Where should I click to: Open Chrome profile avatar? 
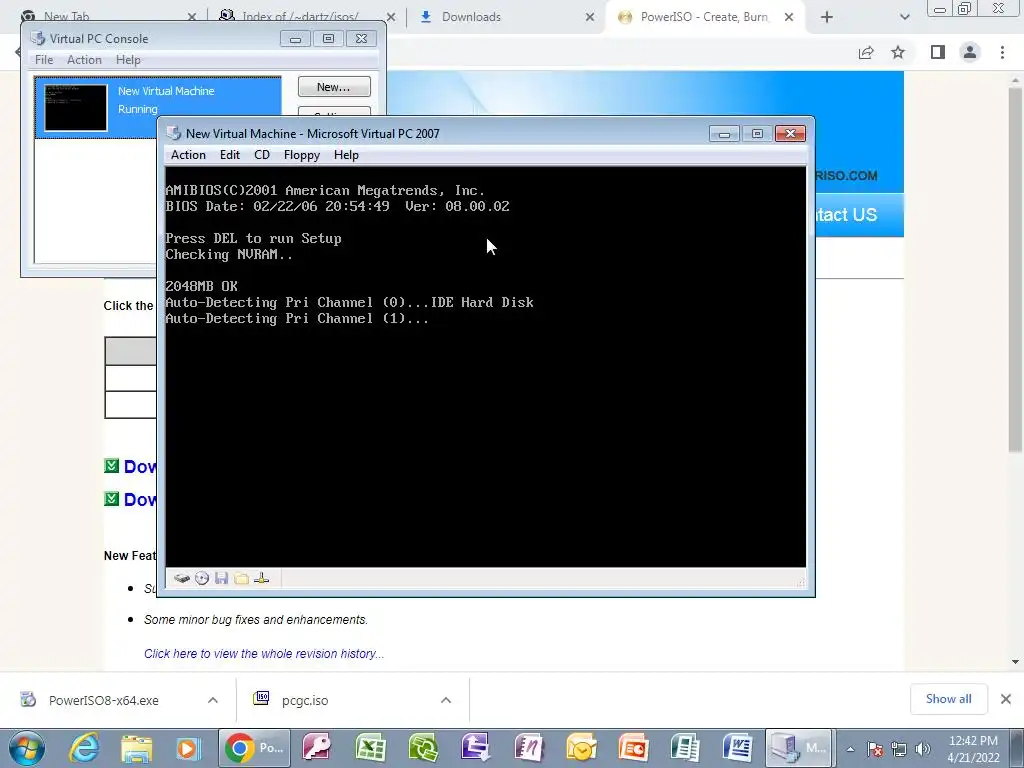(x=970, y=52)
